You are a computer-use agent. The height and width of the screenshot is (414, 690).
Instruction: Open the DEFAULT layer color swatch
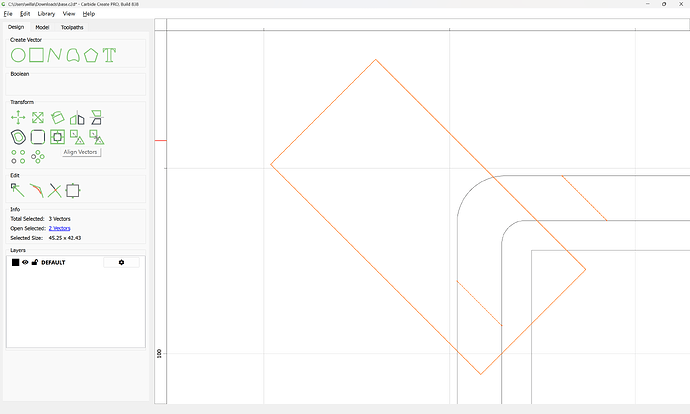[x=15, y=262]
